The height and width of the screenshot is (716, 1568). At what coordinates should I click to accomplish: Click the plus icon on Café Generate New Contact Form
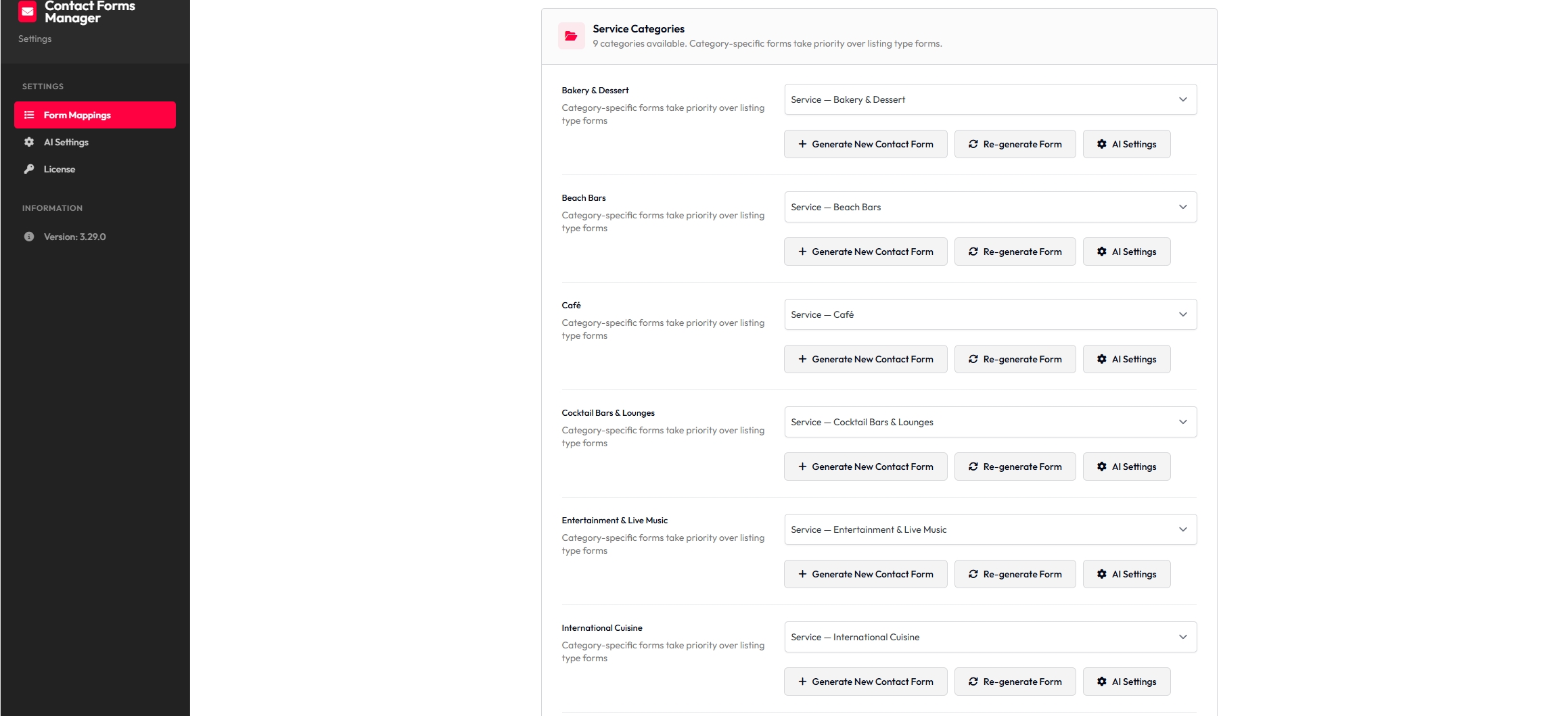click(802, 359)
